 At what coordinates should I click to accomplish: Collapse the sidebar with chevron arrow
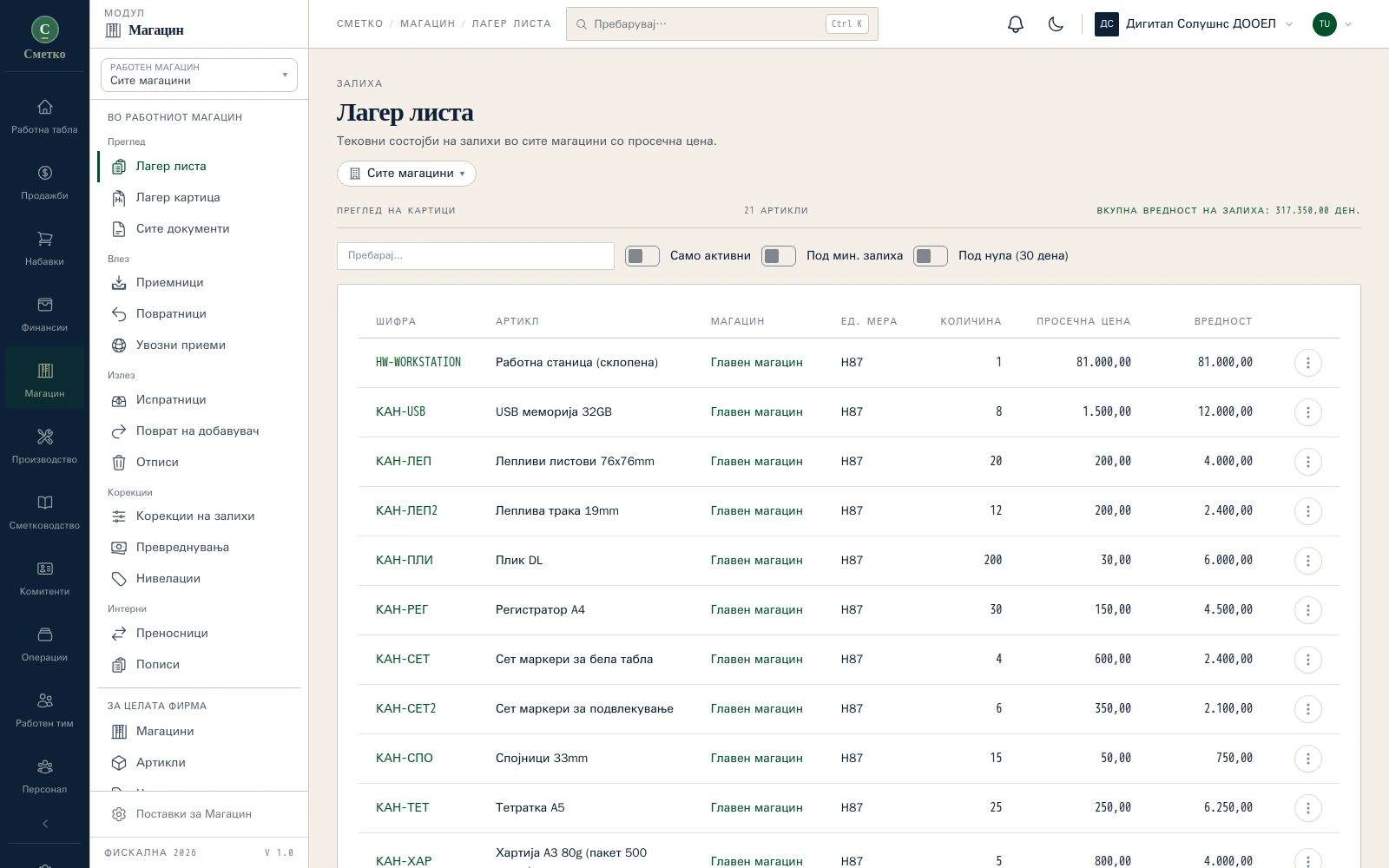(45, 824)
